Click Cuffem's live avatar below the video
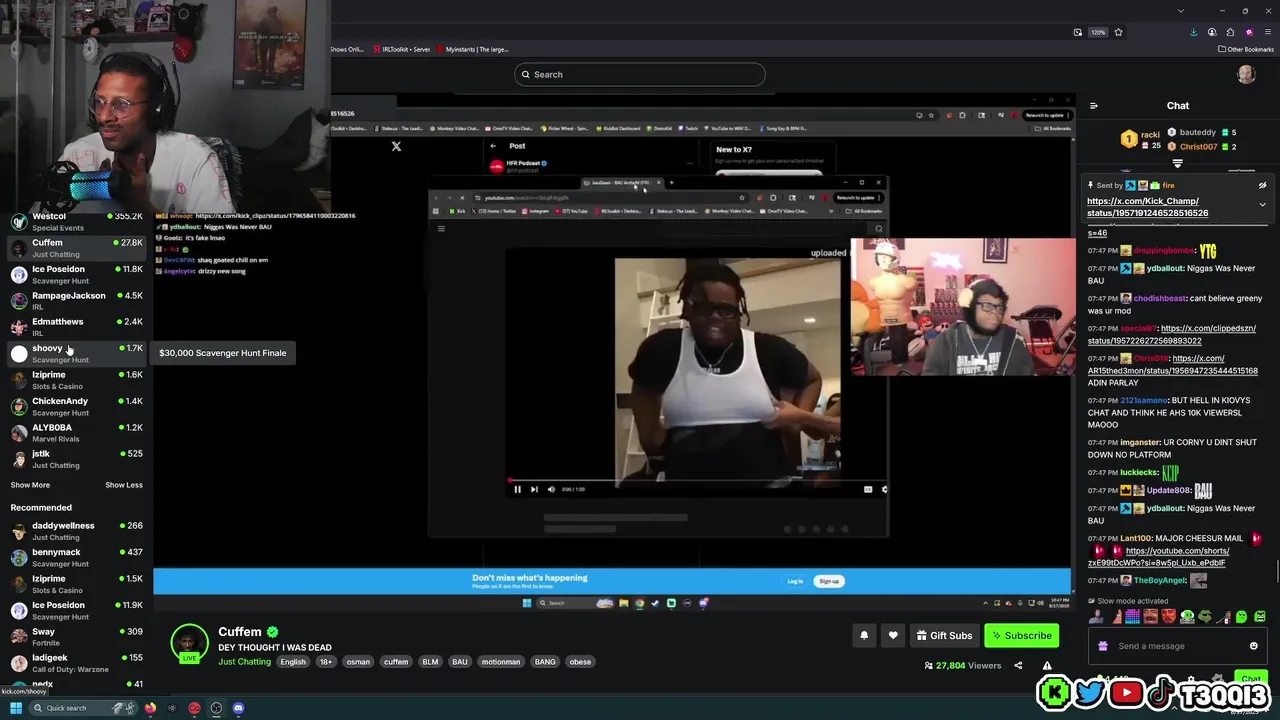Image resolution: width=1280 pixels, height=720 pixels. 189,644
